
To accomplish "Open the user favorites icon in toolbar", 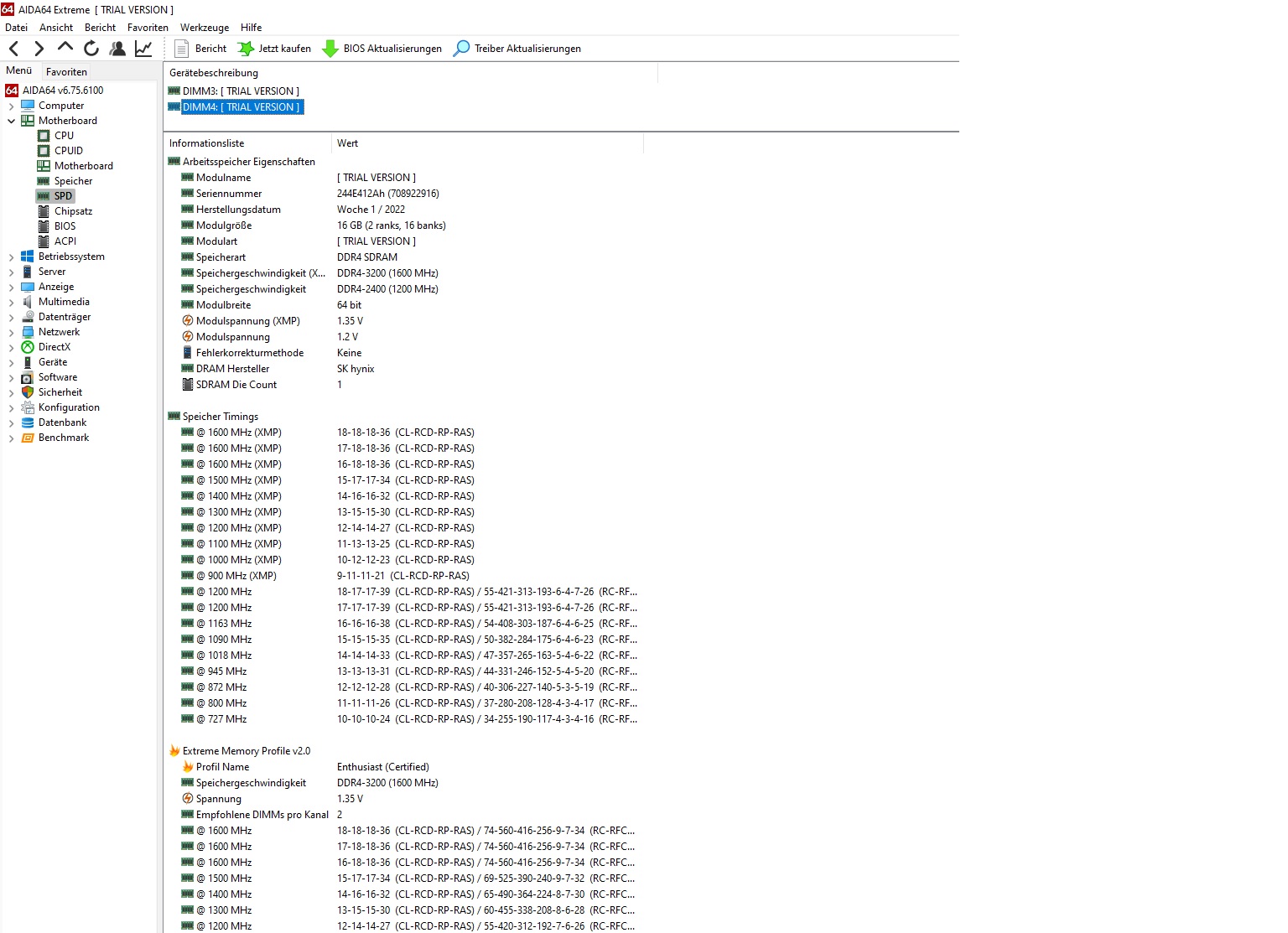I will [117, 49].
